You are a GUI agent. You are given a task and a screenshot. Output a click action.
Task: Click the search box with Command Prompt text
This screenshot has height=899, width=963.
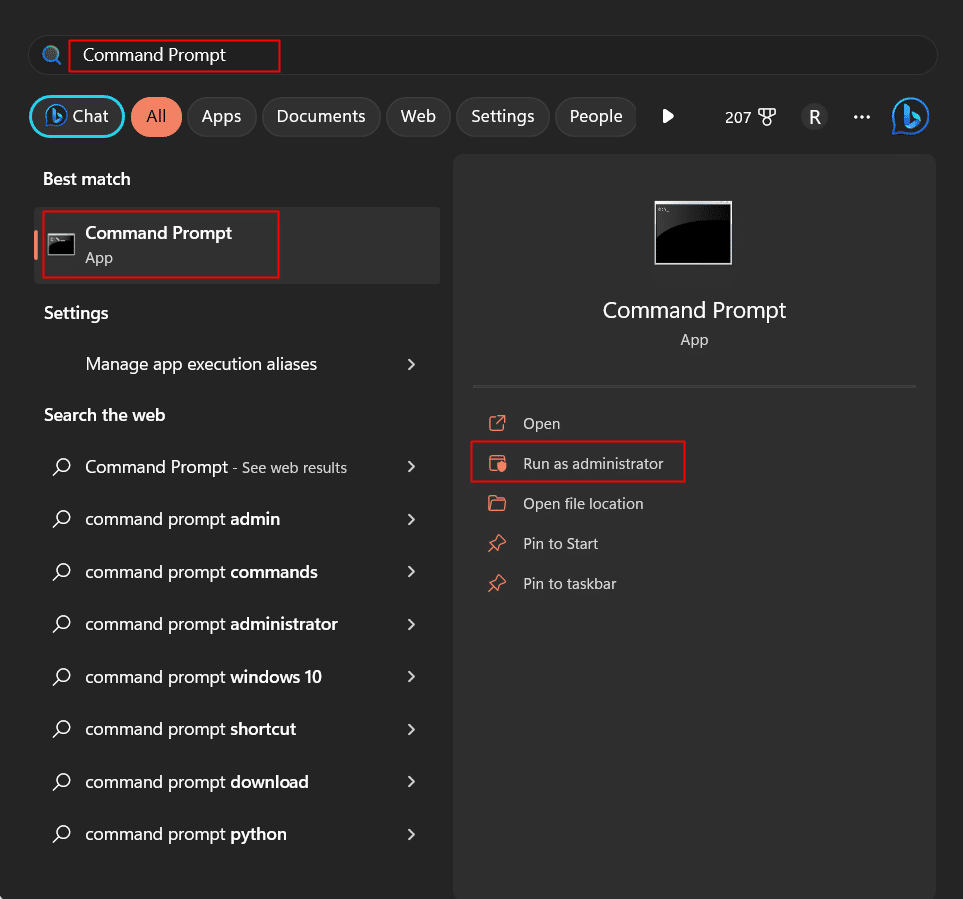tap(482, 55)
